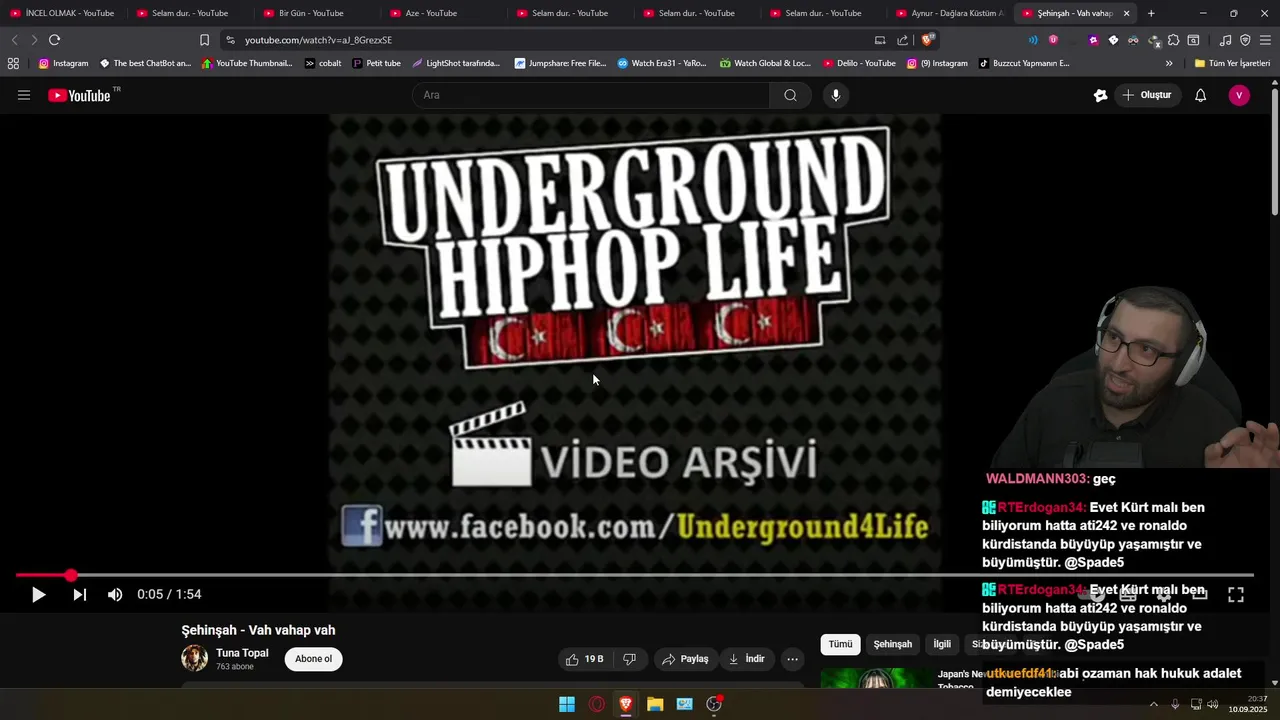Reload the current page

tap(54, 40)
